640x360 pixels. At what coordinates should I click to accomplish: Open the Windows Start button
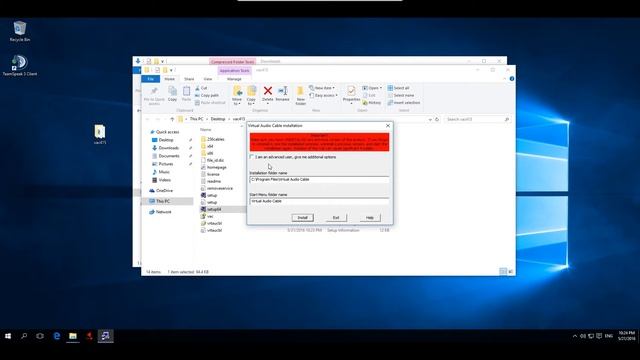8,336
